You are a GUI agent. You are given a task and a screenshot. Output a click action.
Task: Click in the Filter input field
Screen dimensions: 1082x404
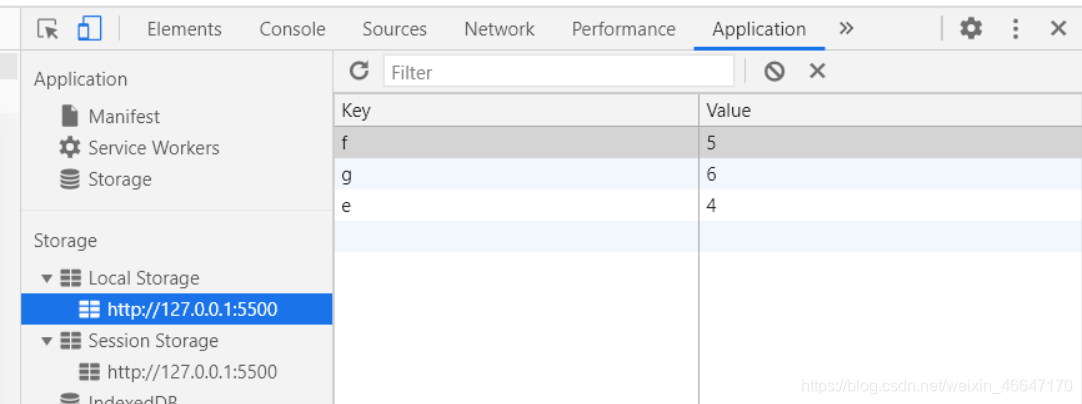[560, 72]
